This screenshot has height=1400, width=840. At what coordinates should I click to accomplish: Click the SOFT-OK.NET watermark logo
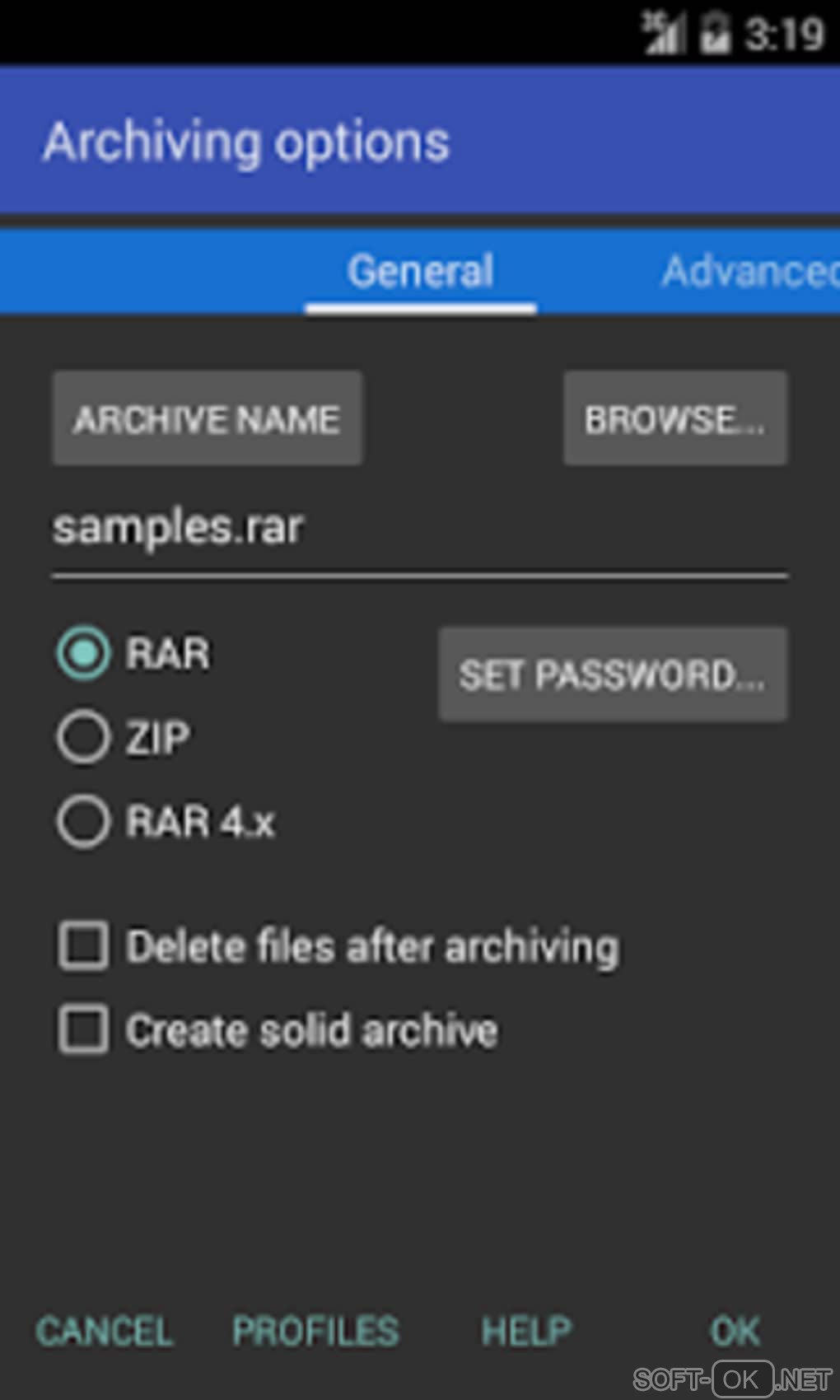pyautogui.click(x=733, y=1379)
